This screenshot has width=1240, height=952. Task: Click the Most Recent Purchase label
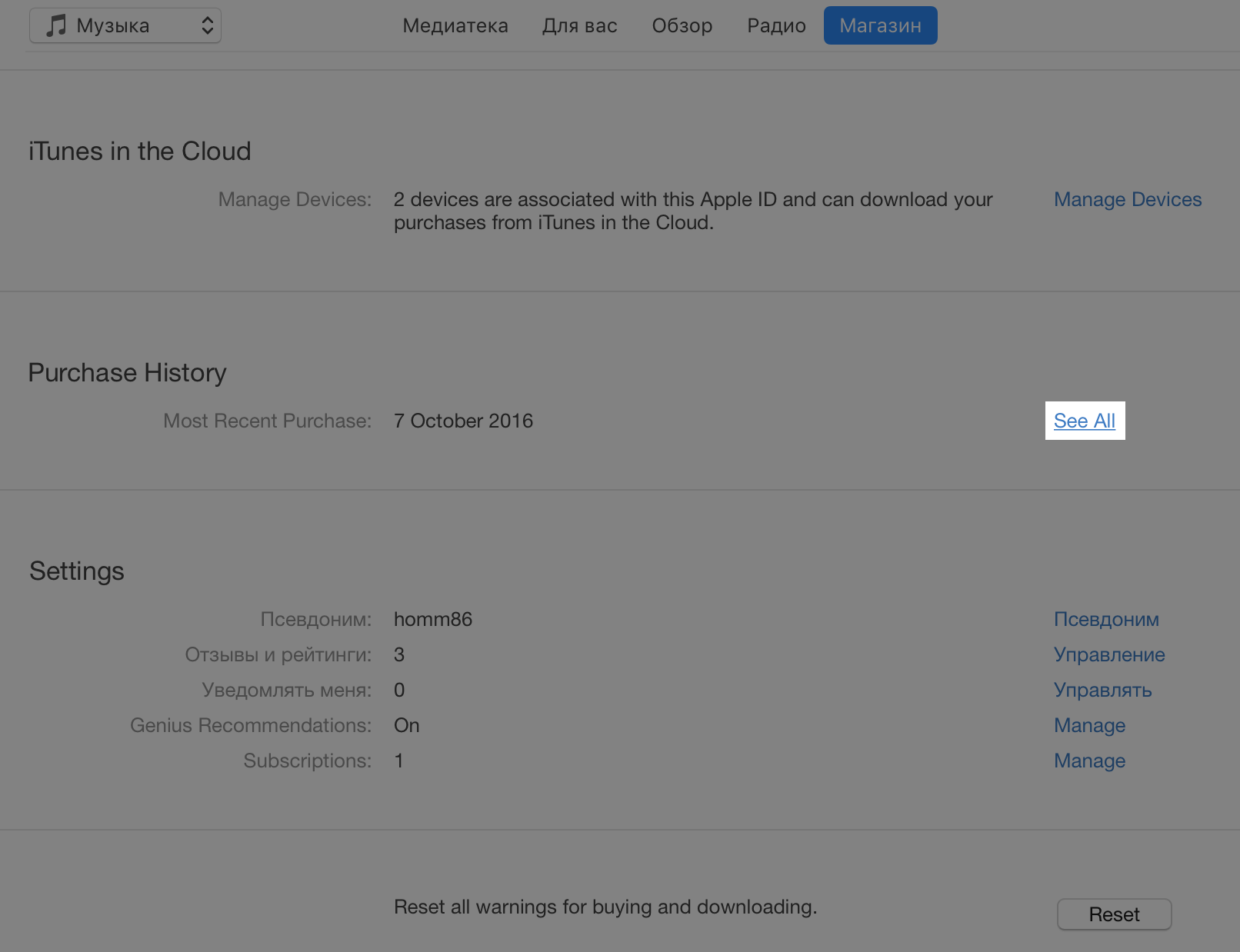[268, 421]
